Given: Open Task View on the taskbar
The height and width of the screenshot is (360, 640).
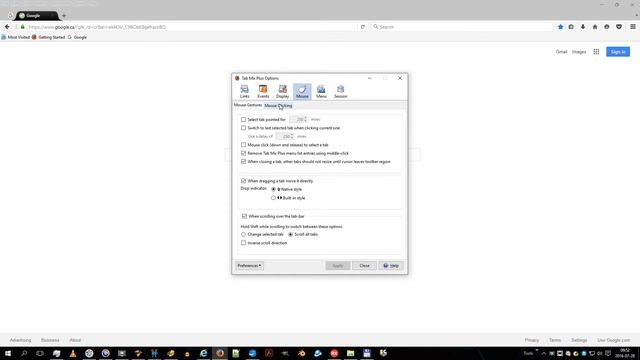Looking at the screenshot, I should (x=40, y=353).
